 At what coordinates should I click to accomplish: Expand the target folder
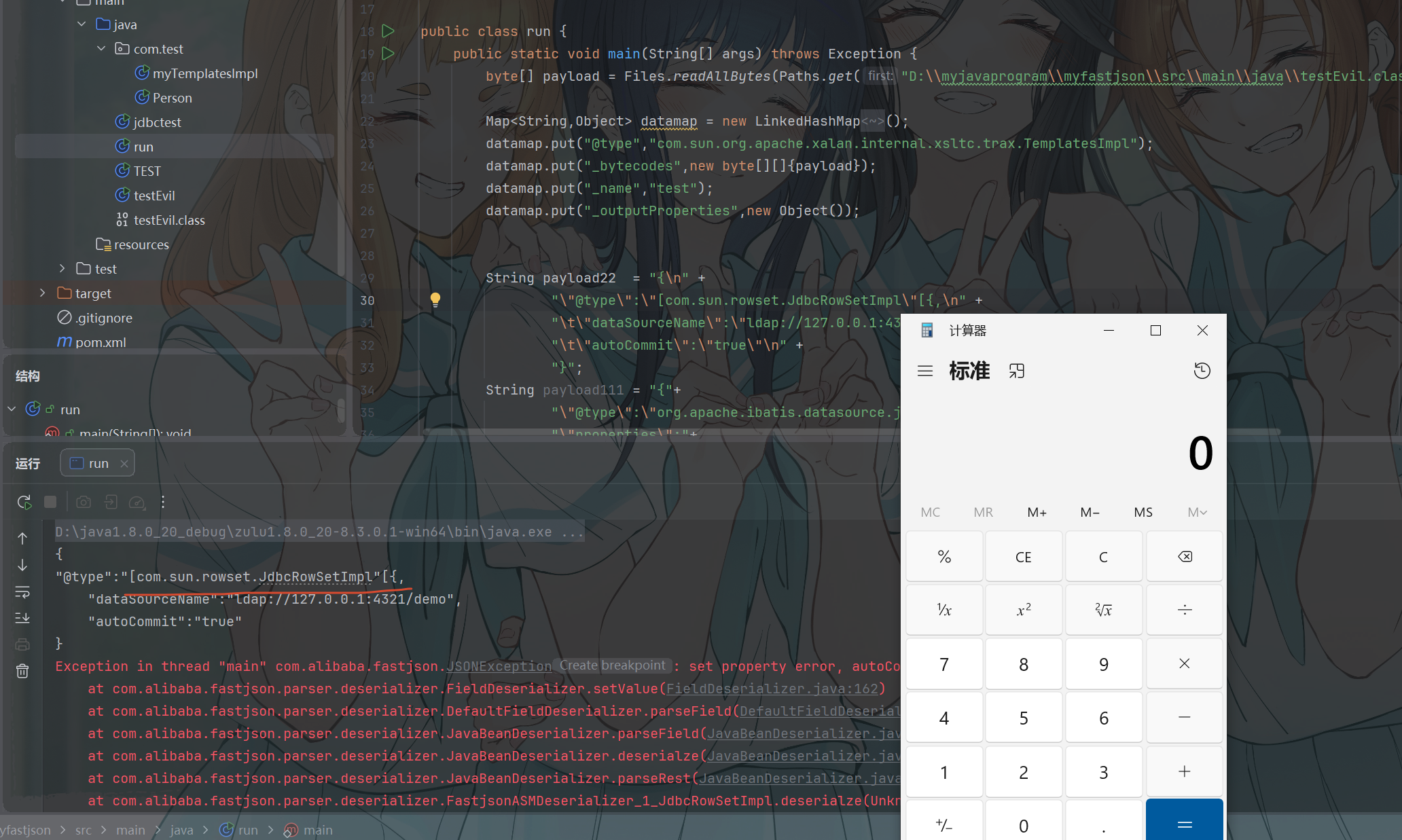coord(42,293)
